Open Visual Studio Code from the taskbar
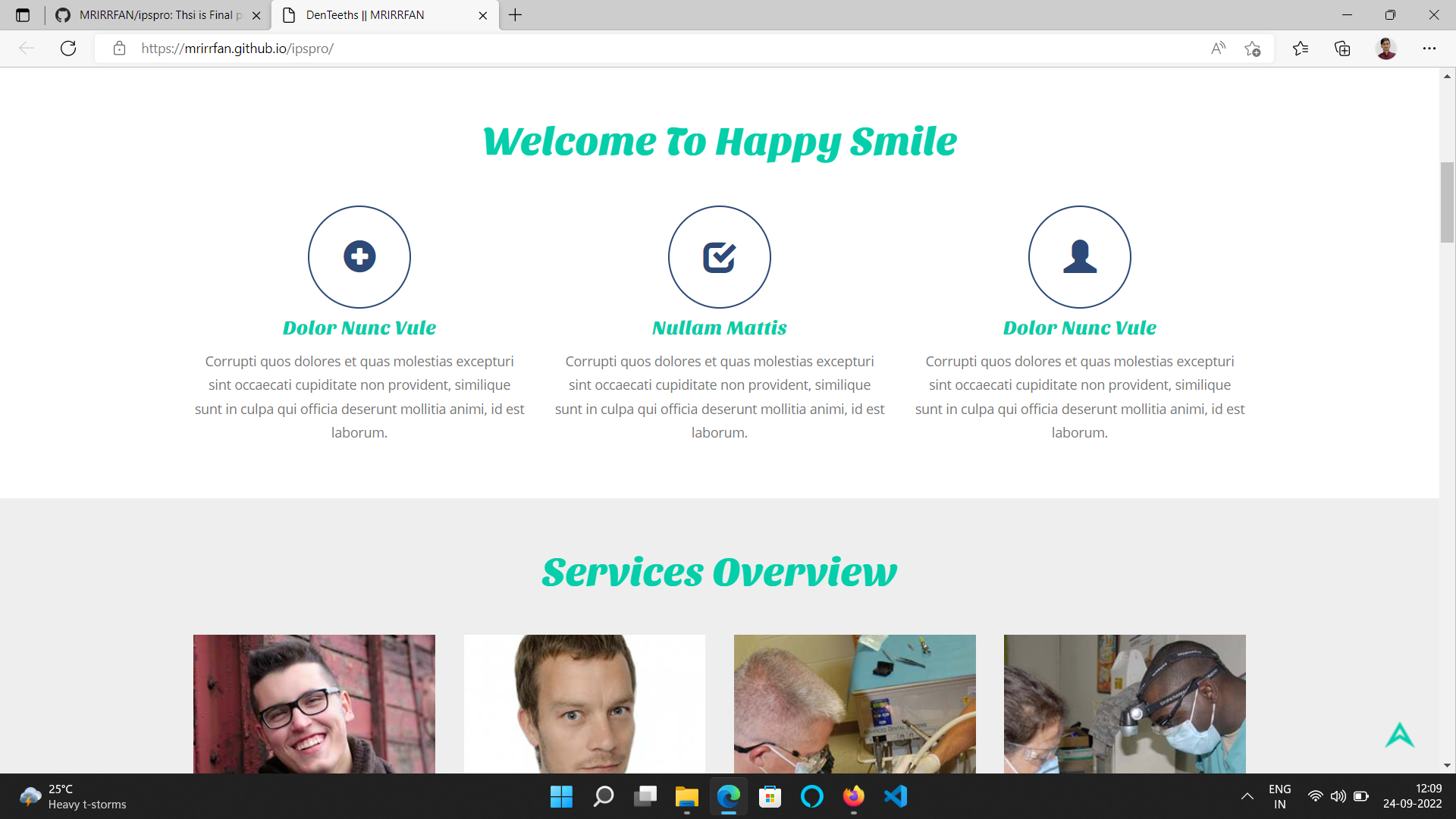The height and width of the screenshot is (819, 1456). point(895,796)
